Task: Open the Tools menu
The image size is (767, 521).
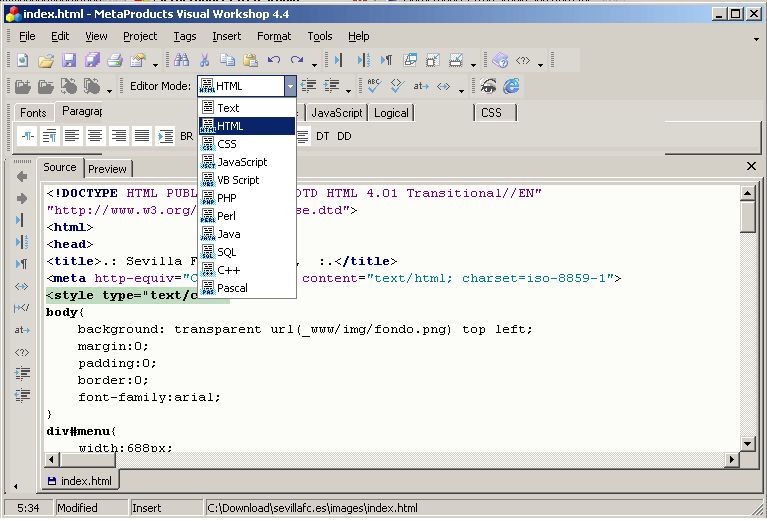Action: (320, 36)
